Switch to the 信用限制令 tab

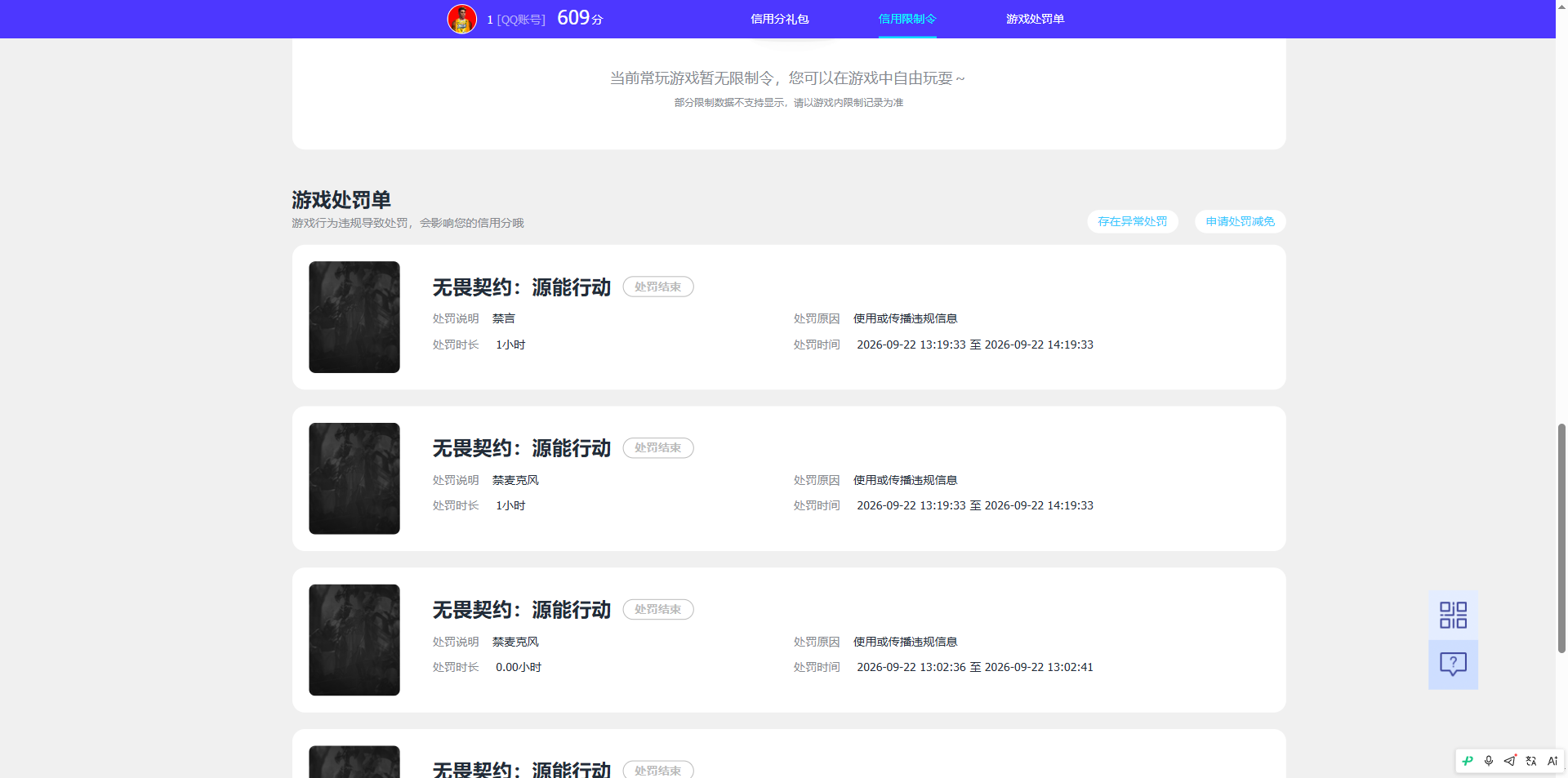click(x=907, y=19)
